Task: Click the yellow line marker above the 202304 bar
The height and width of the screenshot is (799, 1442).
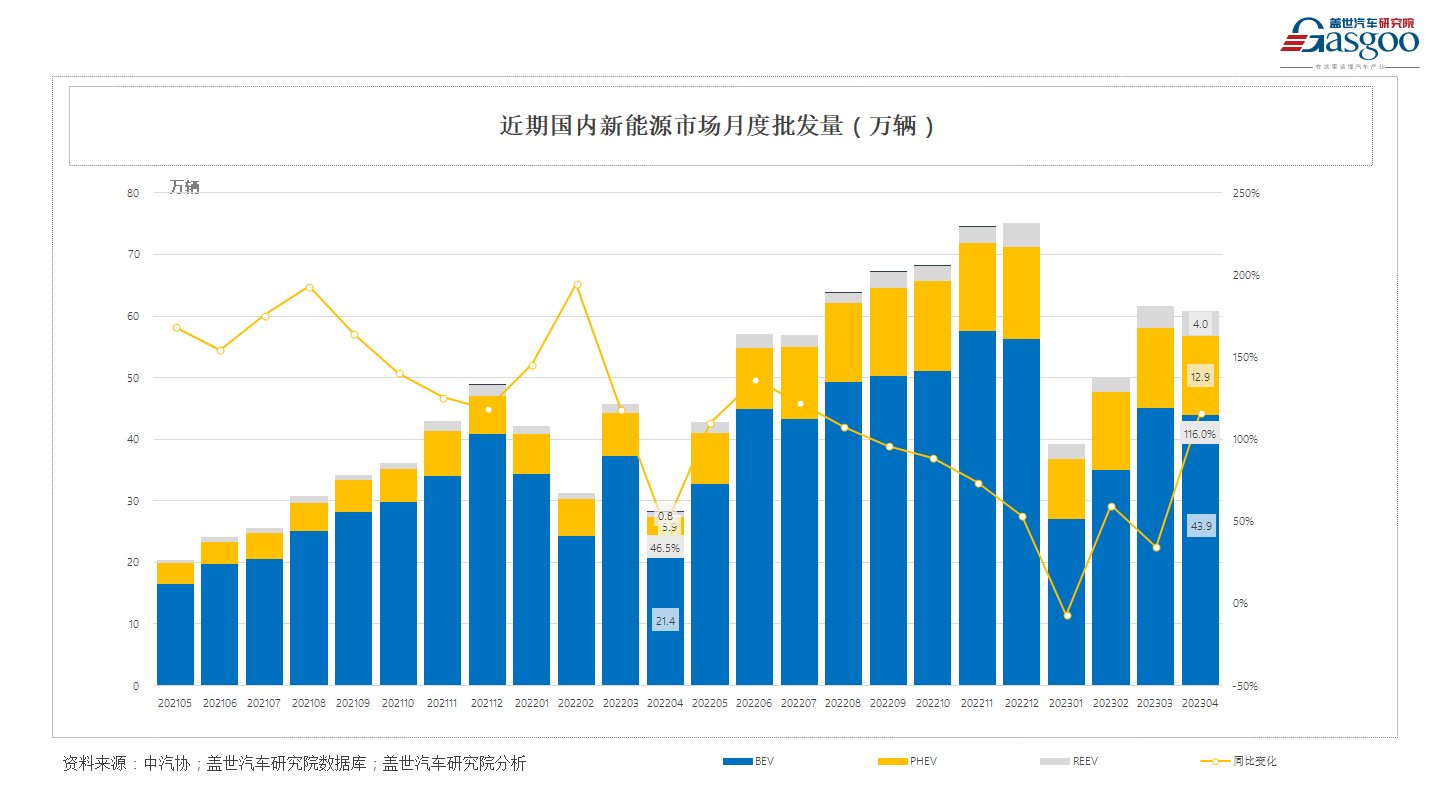Action: click(1203, 415)
